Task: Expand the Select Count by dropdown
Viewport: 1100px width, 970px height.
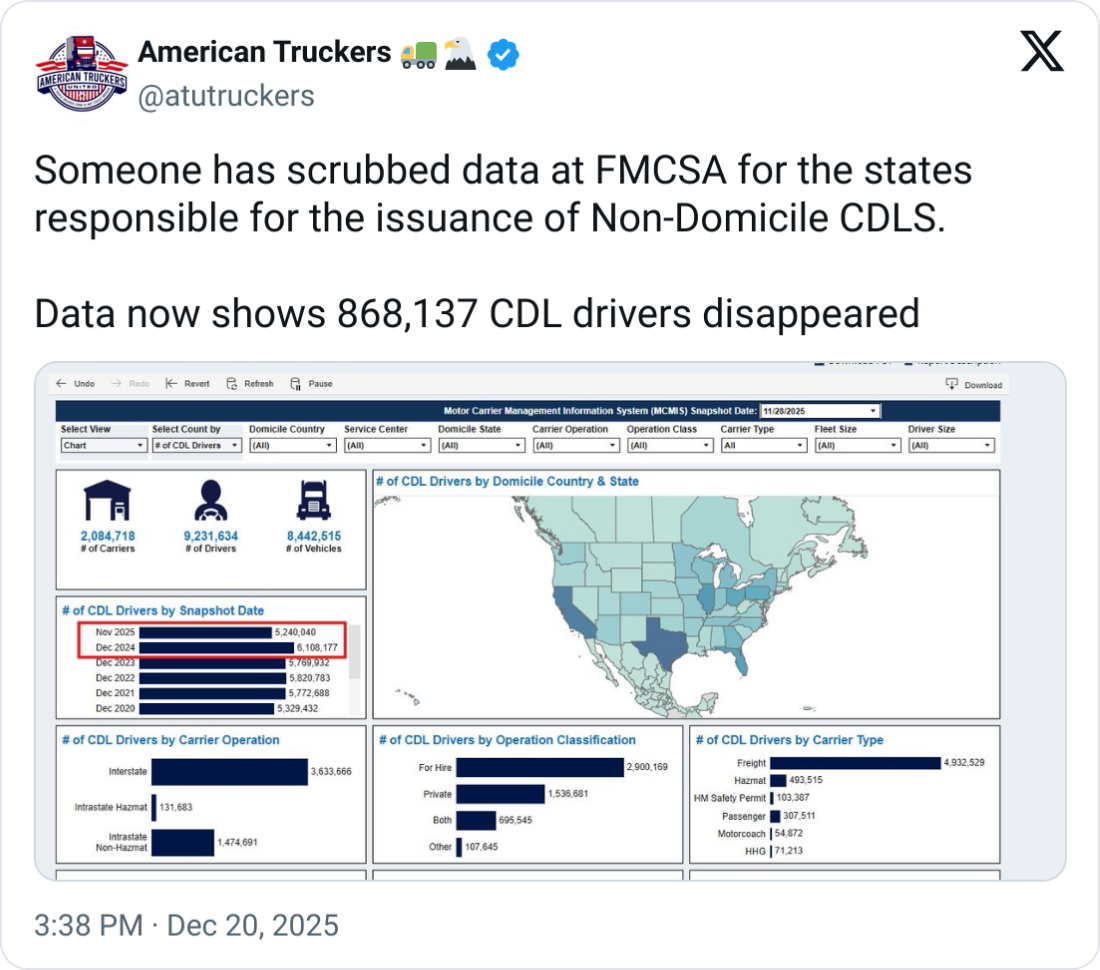Action: click(x=197, y=445)
